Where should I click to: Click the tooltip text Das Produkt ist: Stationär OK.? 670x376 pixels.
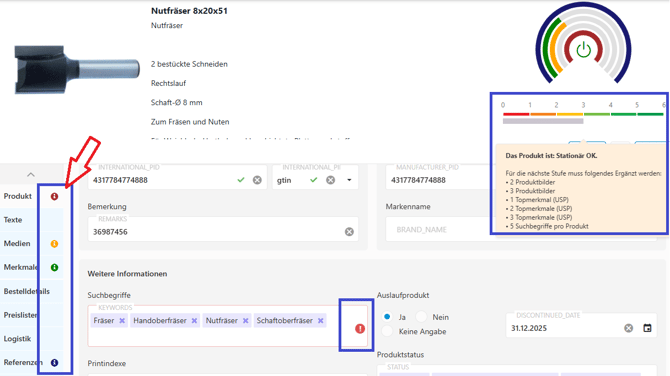point(551,156)
